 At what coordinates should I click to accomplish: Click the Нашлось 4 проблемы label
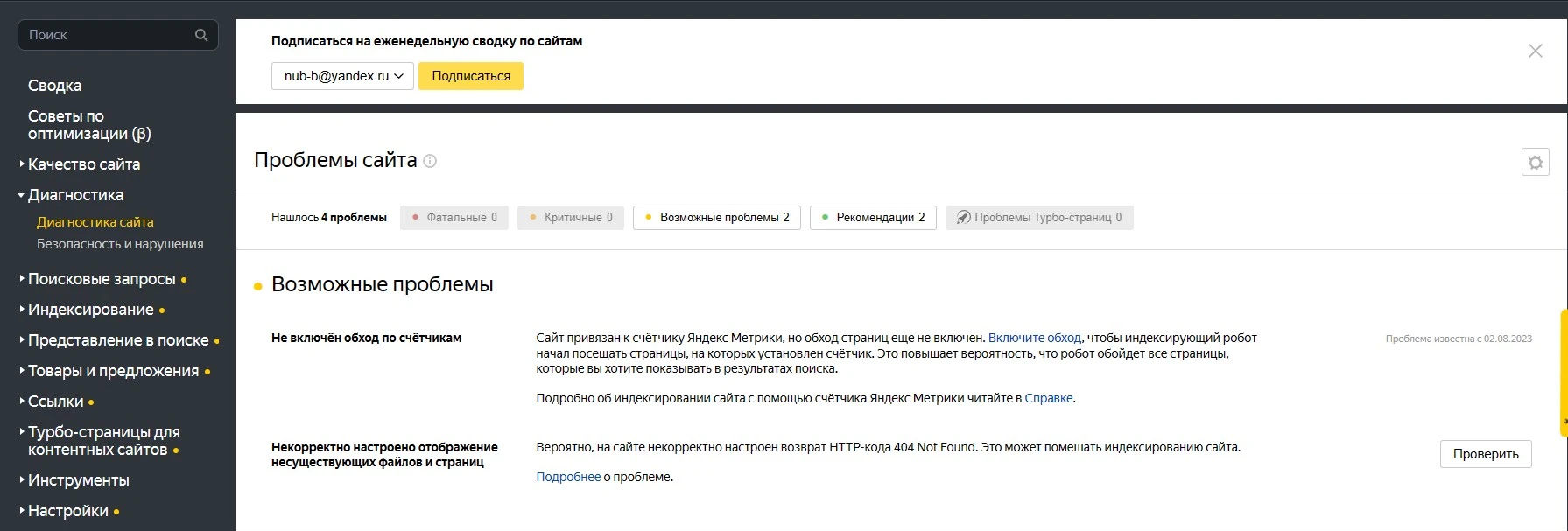(x=329, y=218)
